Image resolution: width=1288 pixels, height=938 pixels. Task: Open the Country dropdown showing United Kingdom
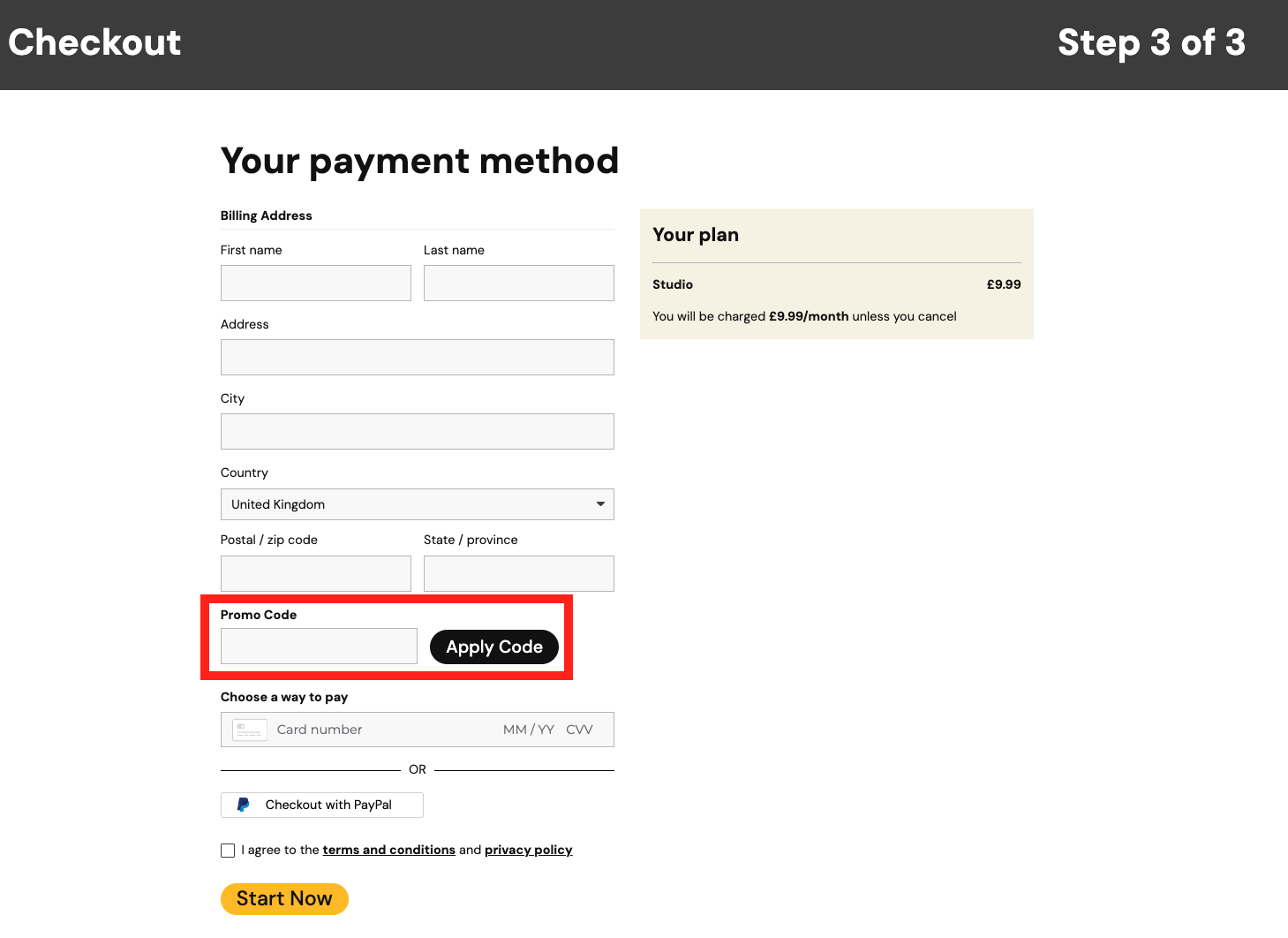417,504
